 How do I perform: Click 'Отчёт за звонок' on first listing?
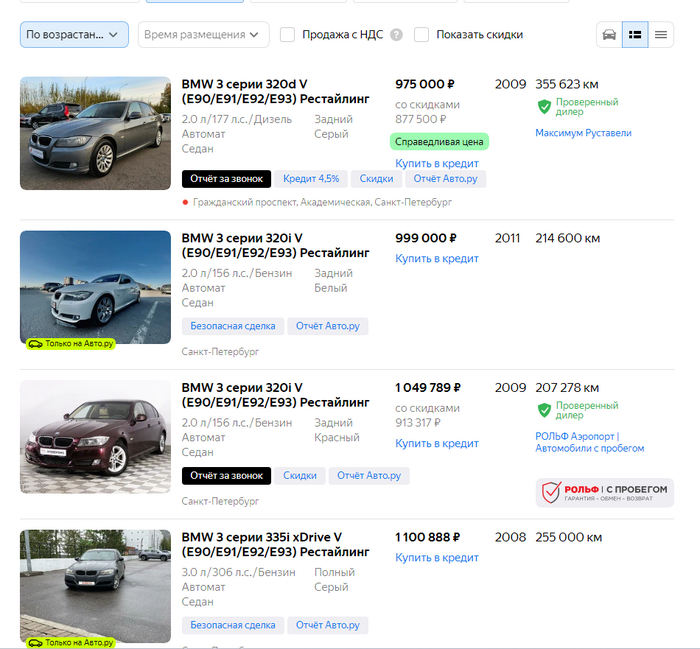click(x=226, y=179)
